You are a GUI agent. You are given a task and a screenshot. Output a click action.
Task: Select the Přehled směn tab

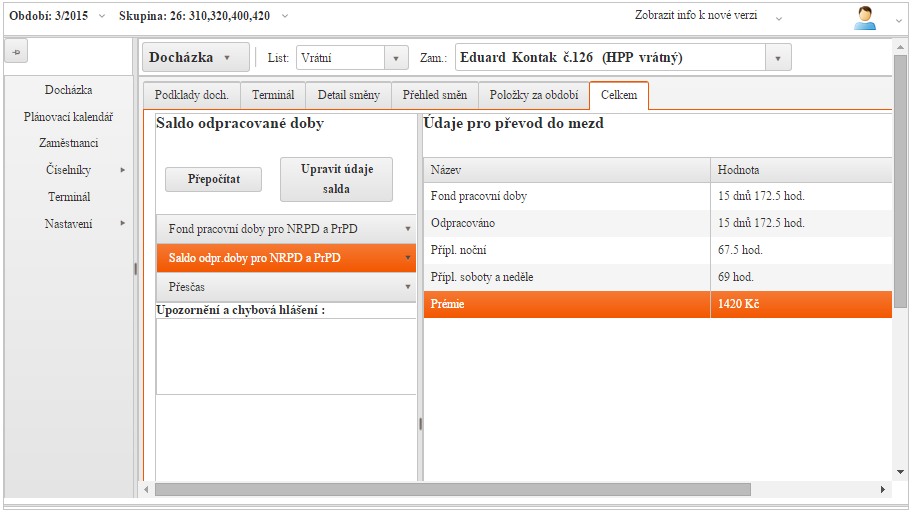pyautogui.click(x=434, y=96)
